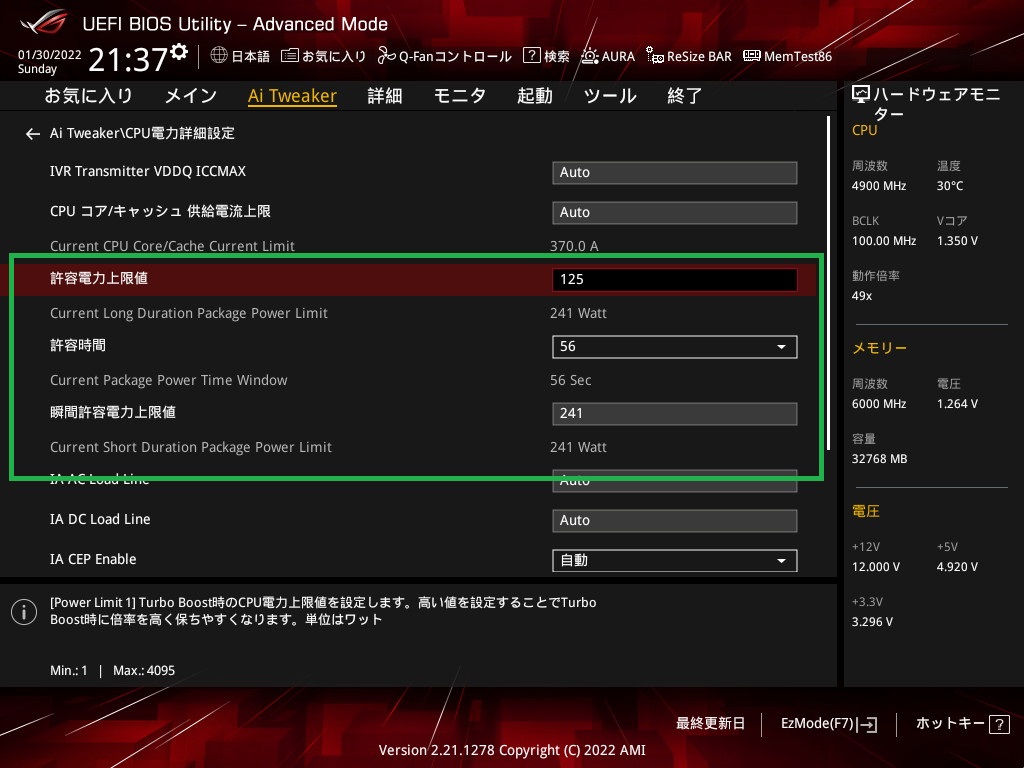
Task: Click the 検索 search question-mark icon
Action: point(532,56)
